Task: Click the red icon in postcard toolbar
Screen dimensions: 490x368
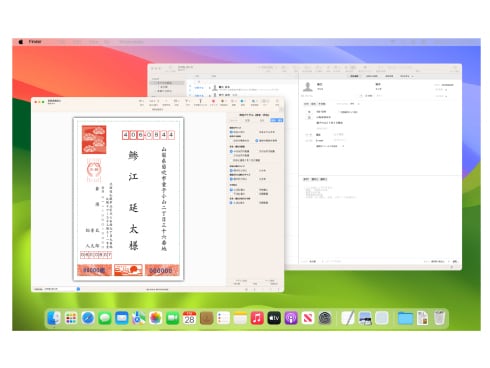Action: (x=213, y=101)
